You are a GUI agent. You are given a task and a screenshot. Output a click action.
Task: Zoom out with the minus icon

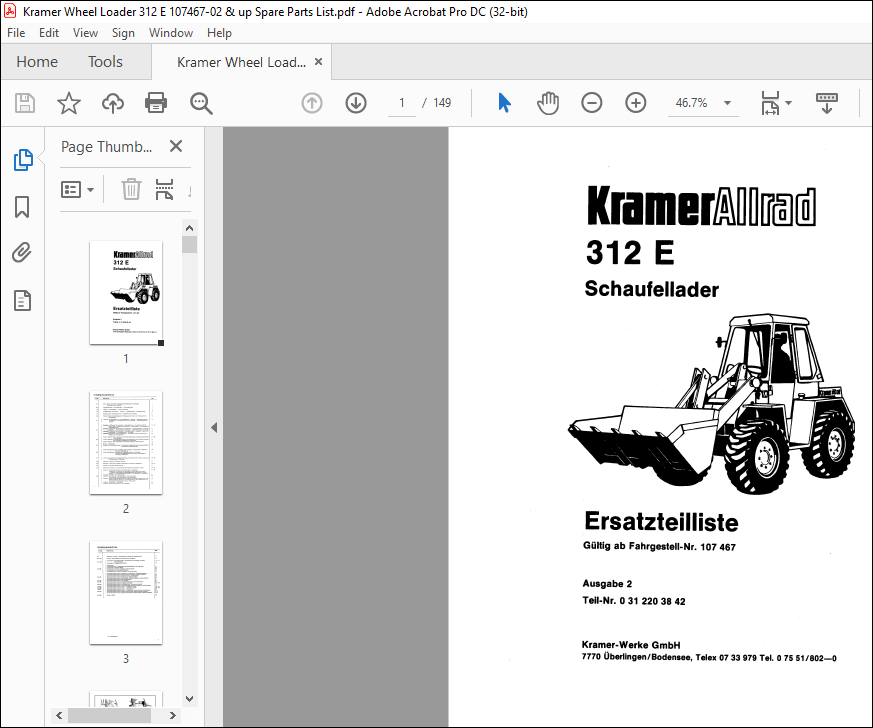coord(591,103)
